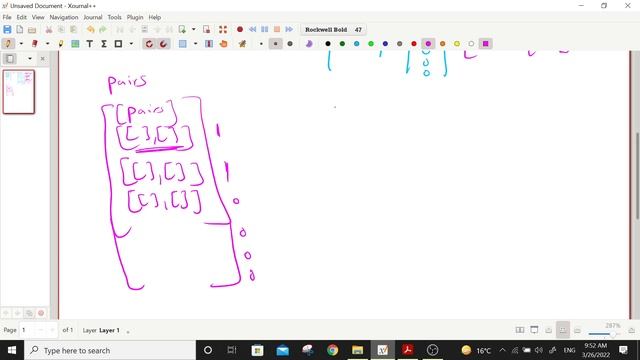
Task: Open the Navigation menu
Action: (64, 17)
